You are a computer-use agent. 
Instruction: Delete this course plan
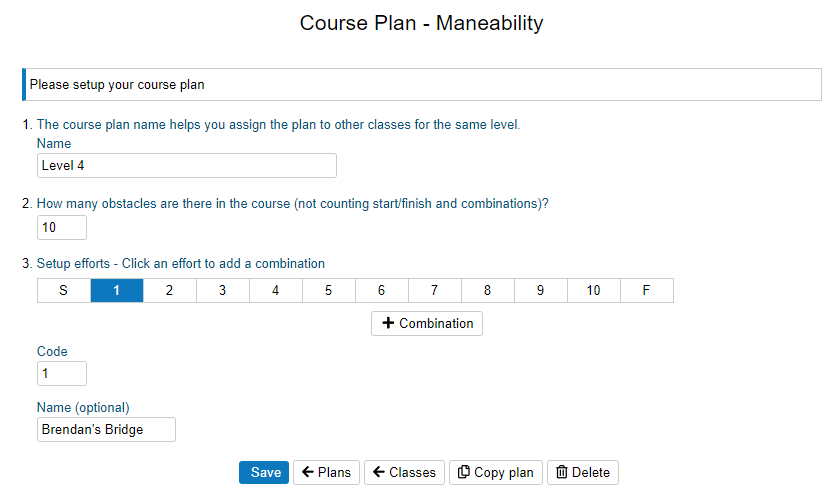coord(582,472)
